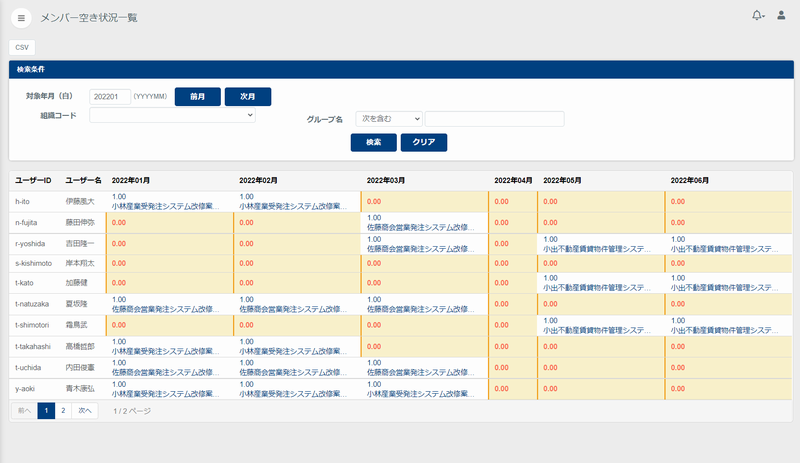The width and height of the screenshot is (800, 463).
Task: Focus the 対象年月 input field
Action: [x=109, y=96]
